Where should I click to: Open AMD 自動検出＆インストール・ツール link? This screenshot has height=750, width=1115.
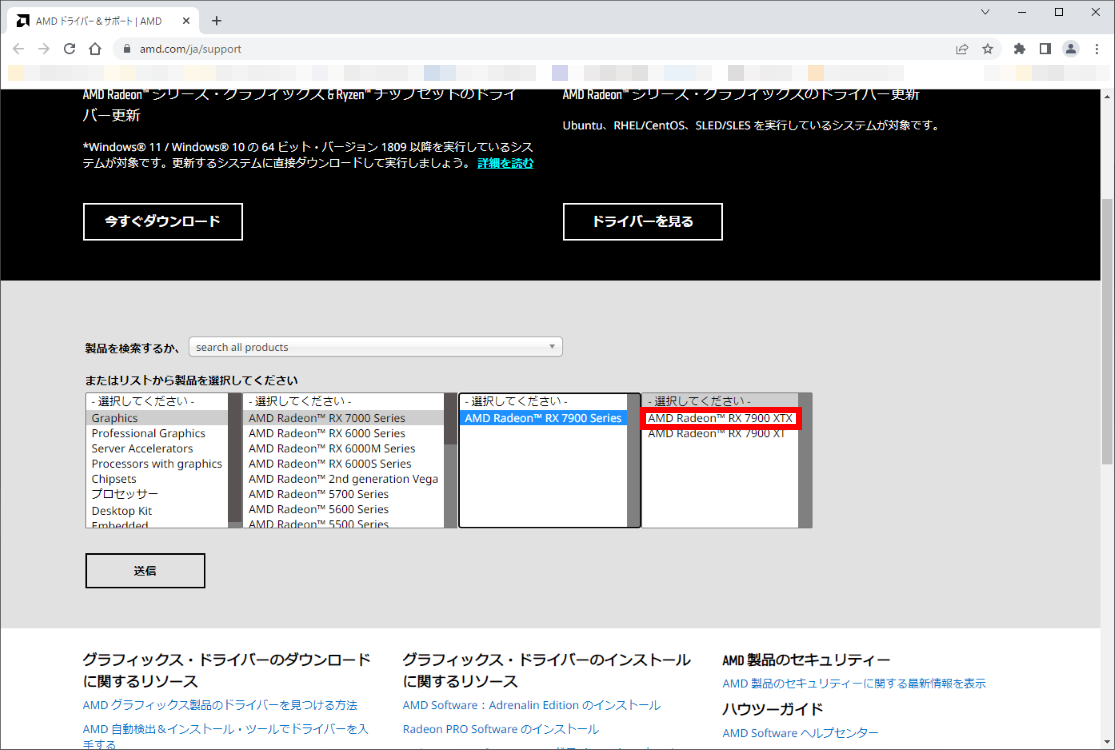(225, 736)
